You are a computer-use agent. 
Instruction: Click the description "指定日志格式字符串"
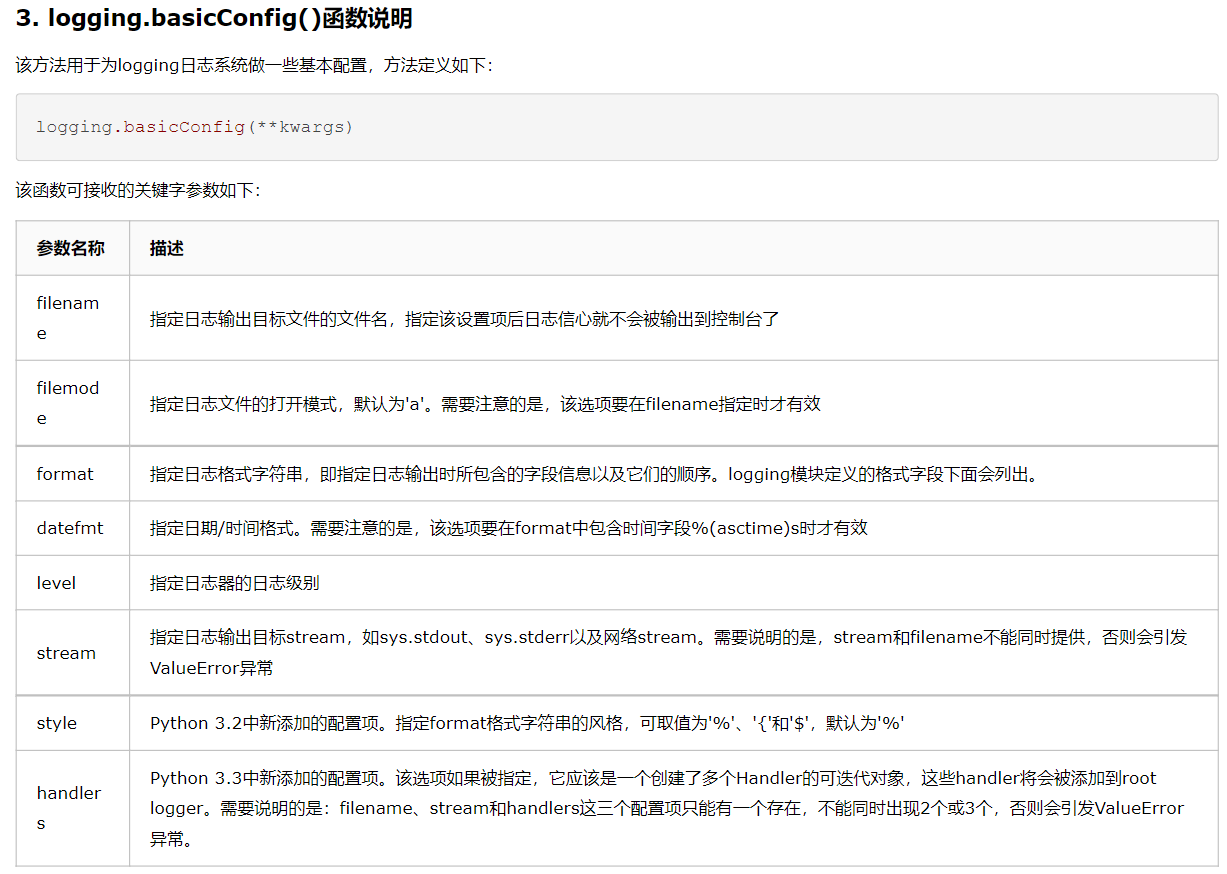pos(227,474)
